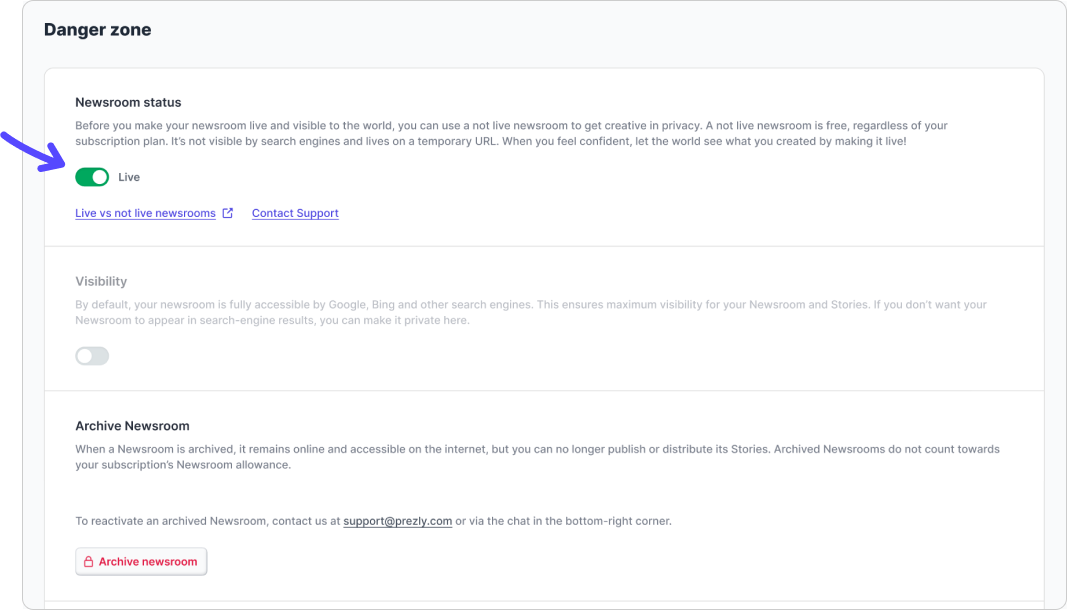Select the Danger zone heading
Viewport: 1067px width, 610px height.
click(97, 30)
